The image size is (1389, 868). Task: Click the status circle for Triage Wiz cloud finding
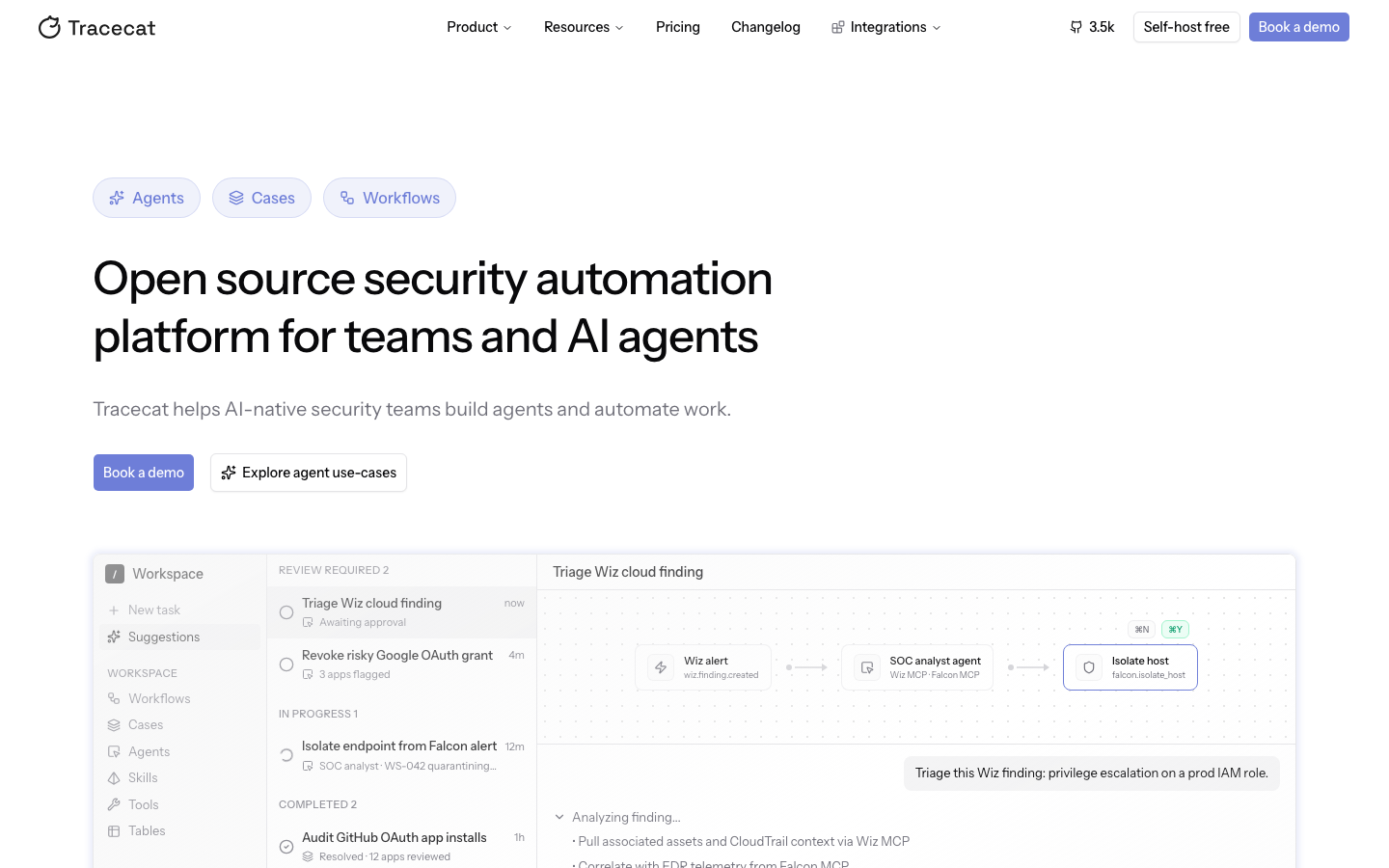(286, 612)
